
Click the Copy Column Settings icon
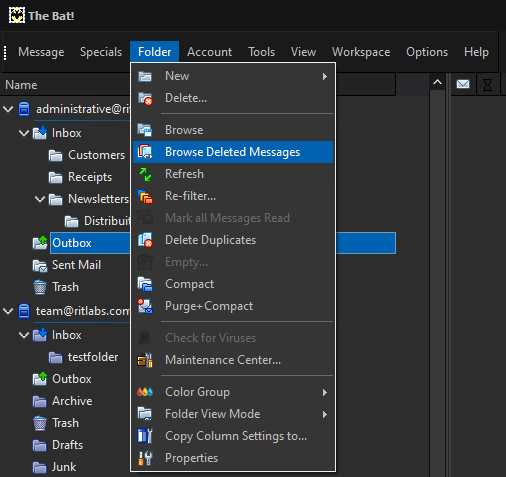(x=145, y=436)
